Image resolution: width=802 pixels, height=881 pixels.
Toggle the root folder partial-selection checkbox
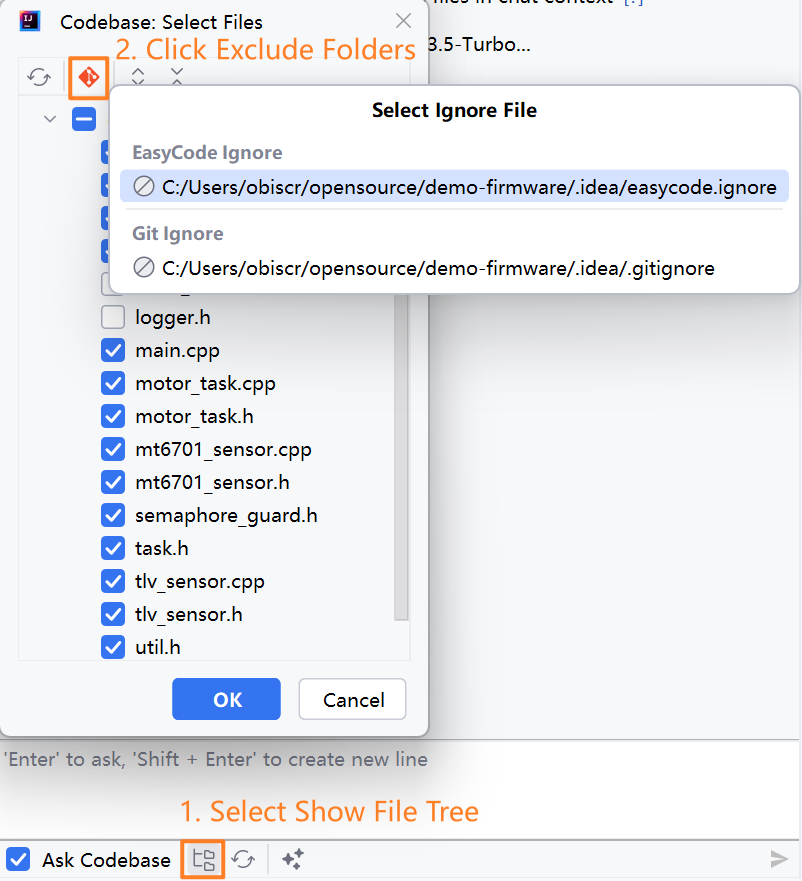pos(84,119)
